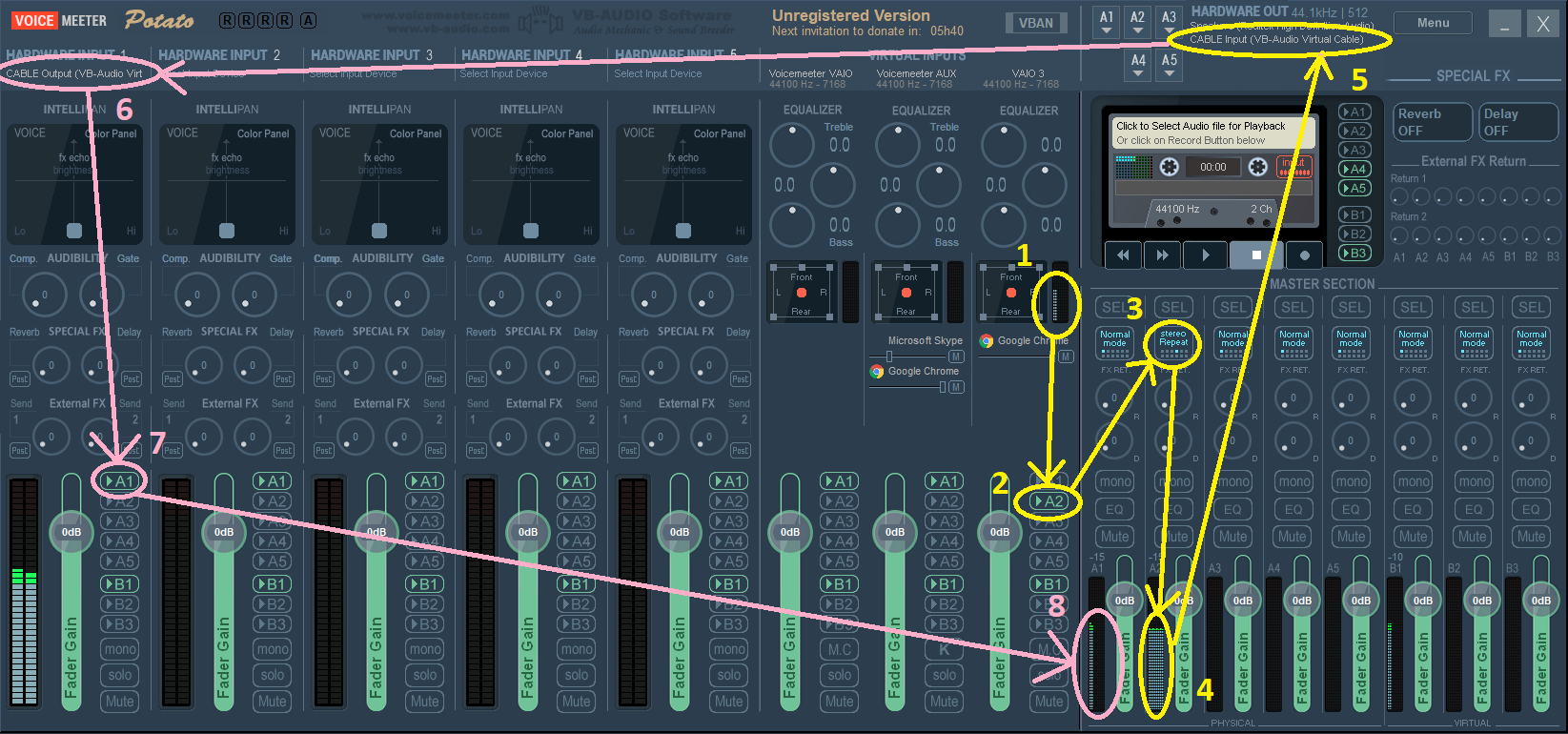Select input device for Hardware Input 3
Image resolution: width=1568 pixels, height=734 pixels.
pyautogui.click(x=353, y=73)
